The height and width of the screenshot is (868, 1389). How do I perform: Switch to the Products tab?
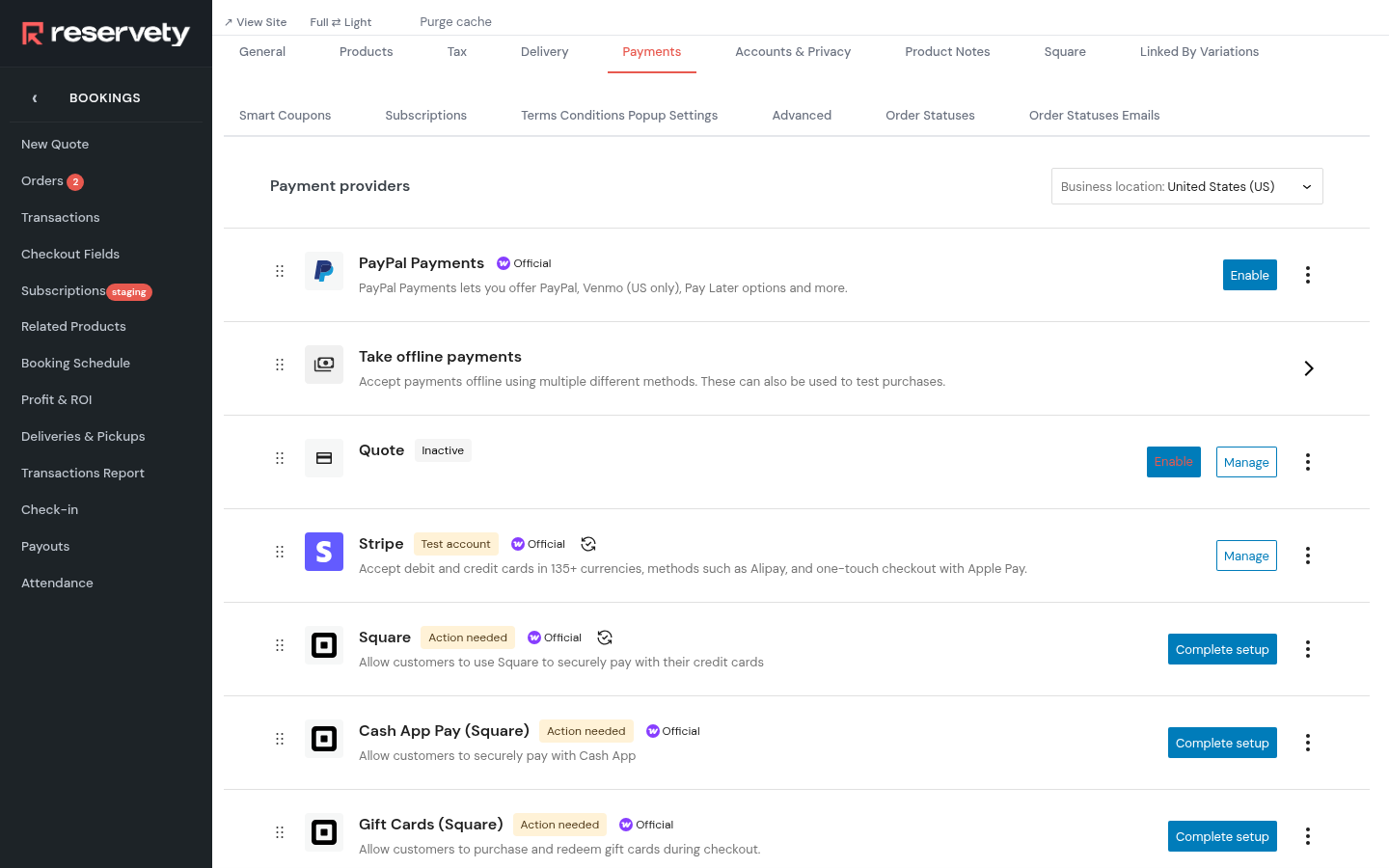pos(367,52)
